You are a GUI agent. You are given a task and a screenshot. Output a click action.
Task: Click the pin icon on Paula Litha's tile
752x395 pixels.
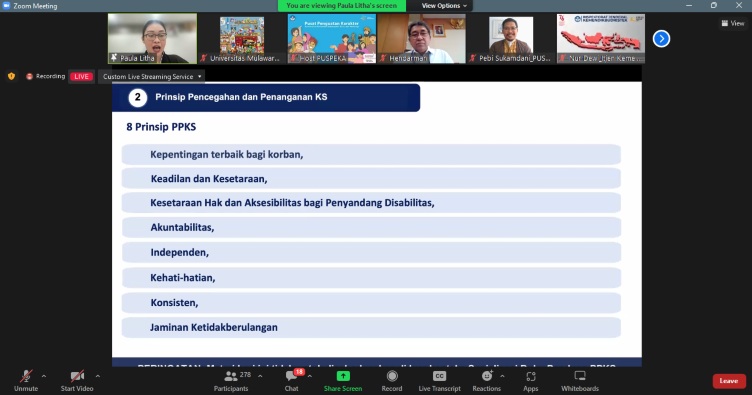[x=114, y=58]
